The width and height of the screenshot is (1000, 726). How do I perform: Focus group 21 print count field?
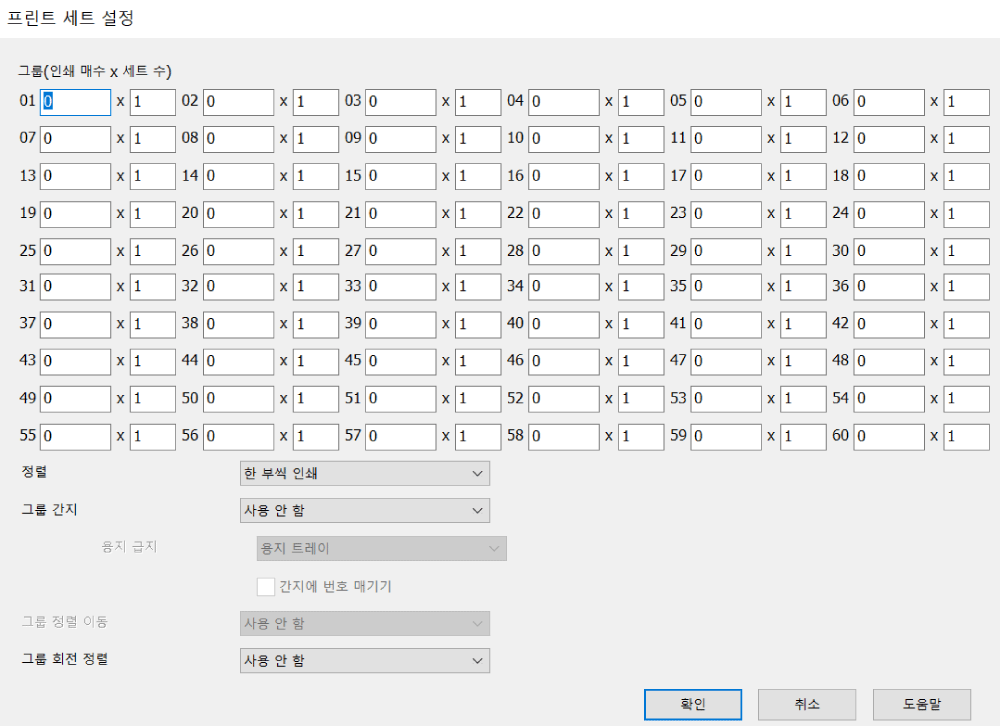point(400,213)
